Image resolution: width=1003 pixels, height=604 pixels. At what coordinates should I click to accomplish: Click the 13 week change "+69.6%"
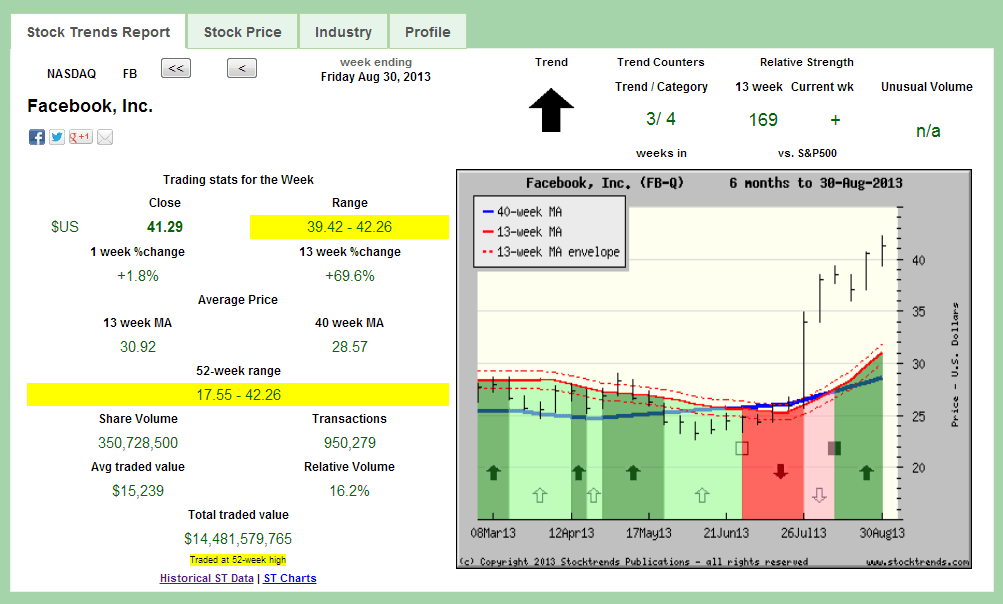350,276
